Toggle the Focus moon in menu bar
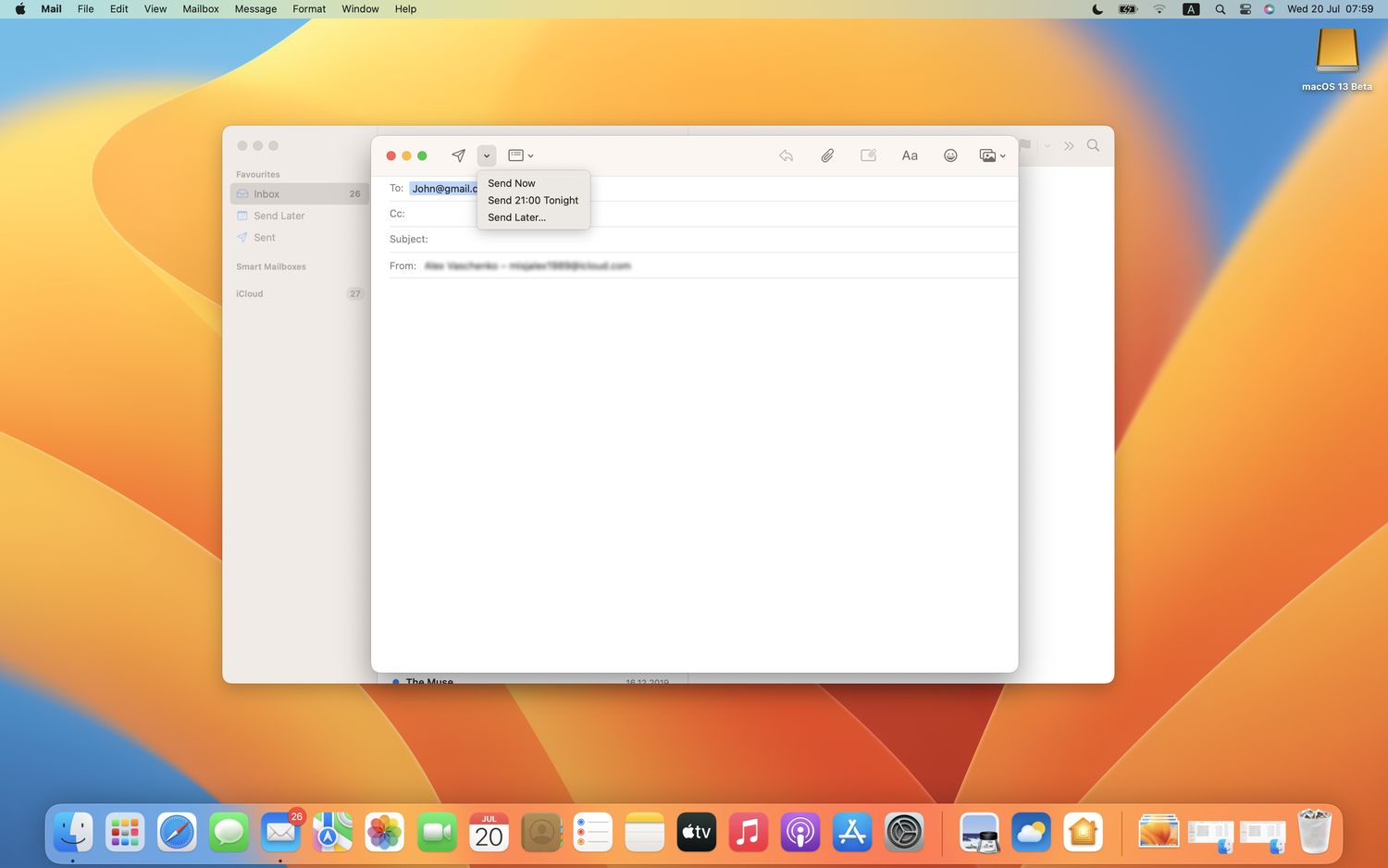This screenshot has height=868, width=1388. (x=1097, y=9)
